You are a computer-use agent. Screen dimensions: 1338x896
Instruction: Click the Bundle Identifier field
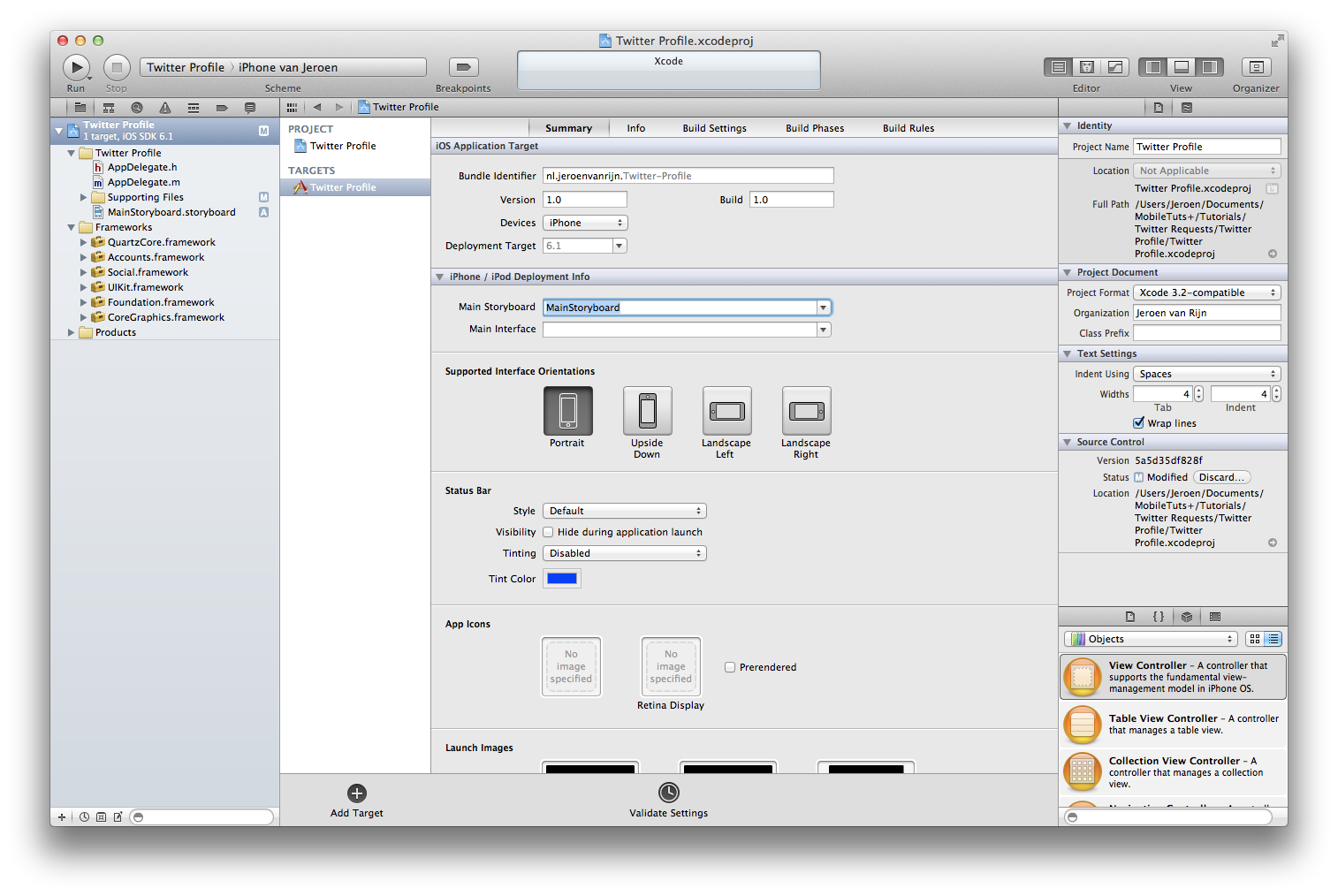click(x=688, y=176)
